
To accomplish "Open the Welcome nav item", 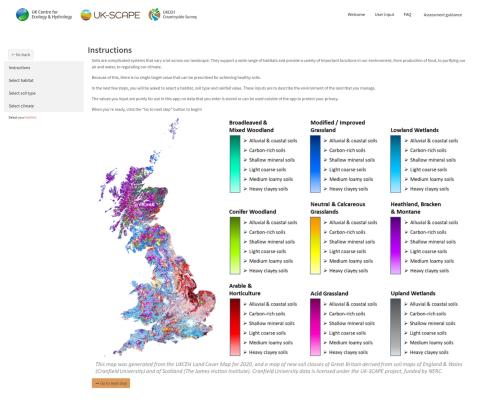I will tap(356, 15).
